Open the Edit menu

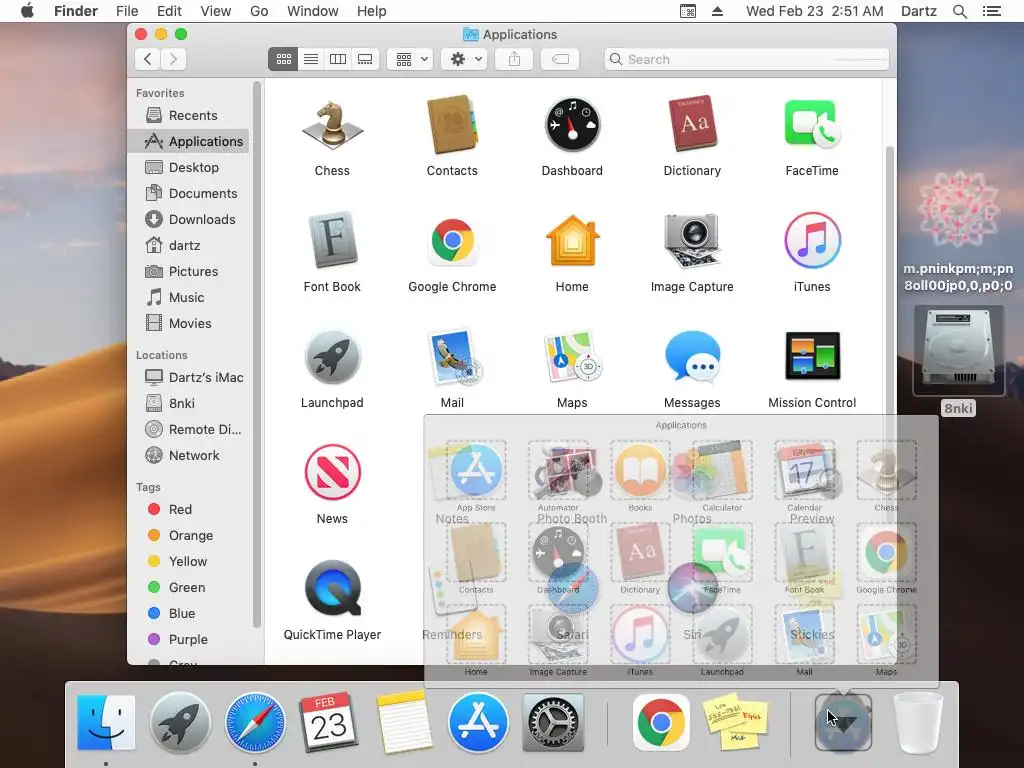click(x=169, y=11)
